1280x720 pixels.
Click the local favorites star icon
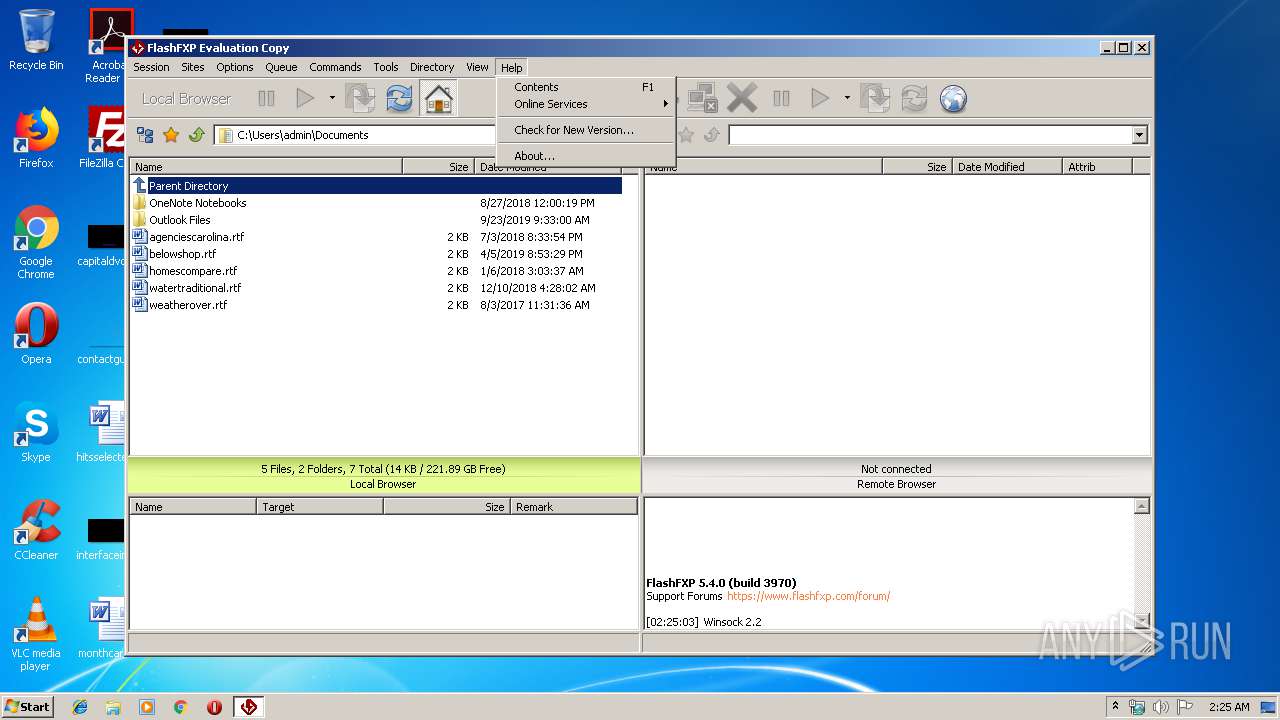pos(171,135)
